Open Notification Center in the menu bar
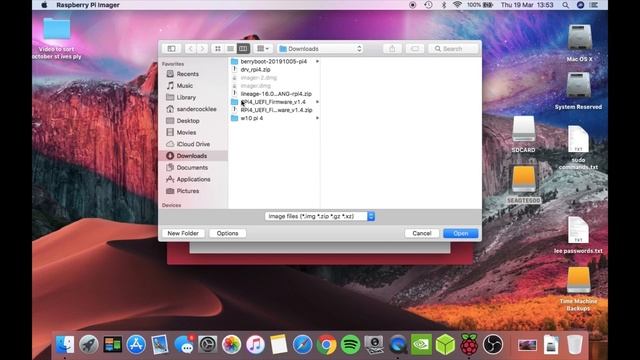This screenshot has width=640, height=360. 594,5
